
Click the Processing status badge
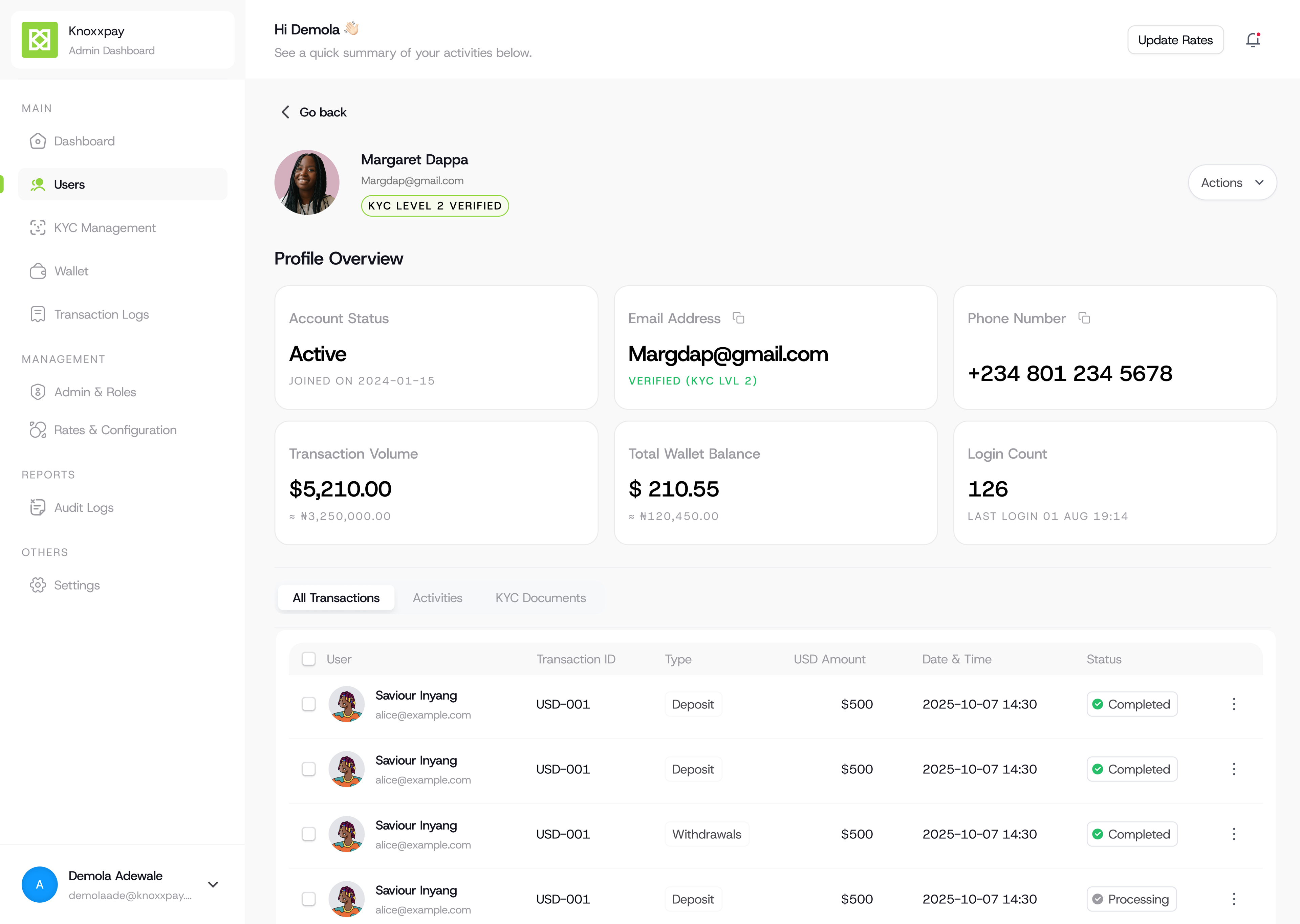1132,899
